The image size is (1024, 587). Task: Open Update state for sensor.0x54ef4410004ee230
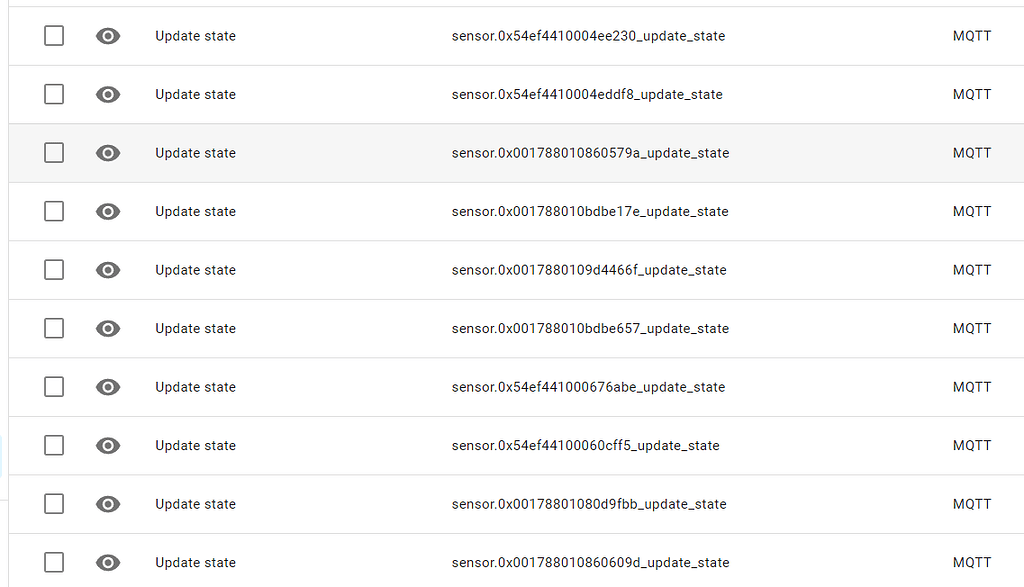[195, 35]
